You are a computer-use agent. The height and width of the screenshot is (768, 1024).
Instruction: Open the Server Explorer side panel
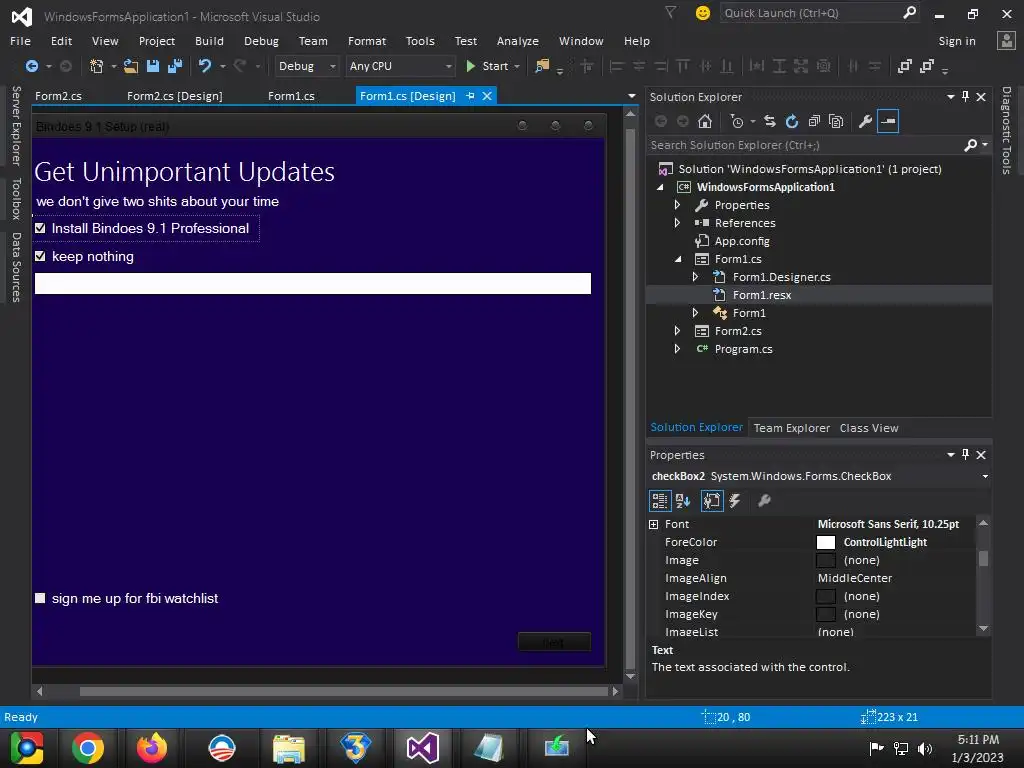[x=16, y=125]
